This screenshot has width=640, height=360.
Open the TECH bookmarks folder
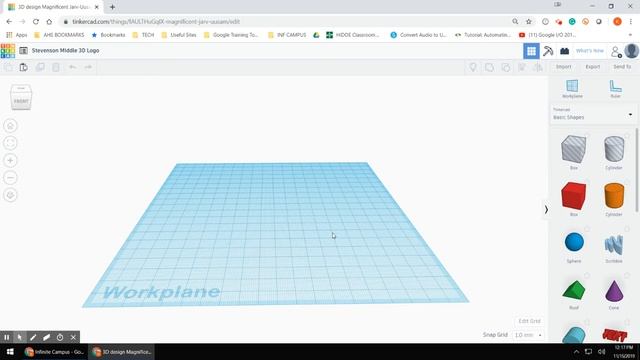tap(144, 35)
